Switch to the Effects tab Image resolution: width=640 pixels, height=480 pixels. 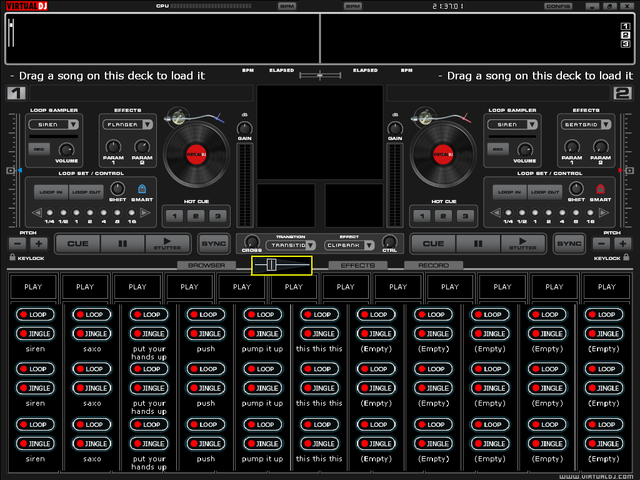pyautogui.click(x=358, y=265)
